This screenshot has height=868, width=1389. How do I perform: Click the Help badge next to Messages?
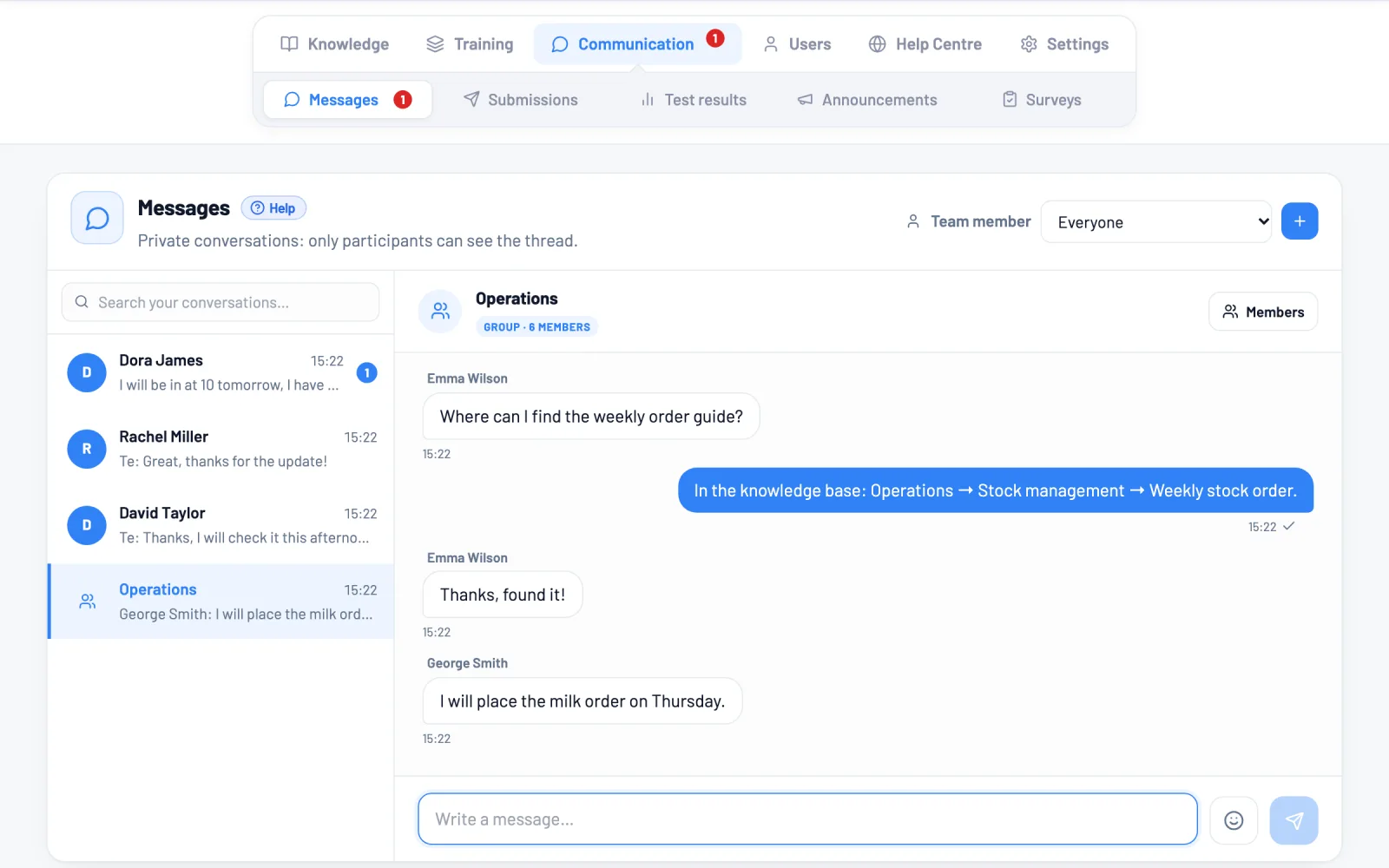pyautogui.click(x=273, y=208)
